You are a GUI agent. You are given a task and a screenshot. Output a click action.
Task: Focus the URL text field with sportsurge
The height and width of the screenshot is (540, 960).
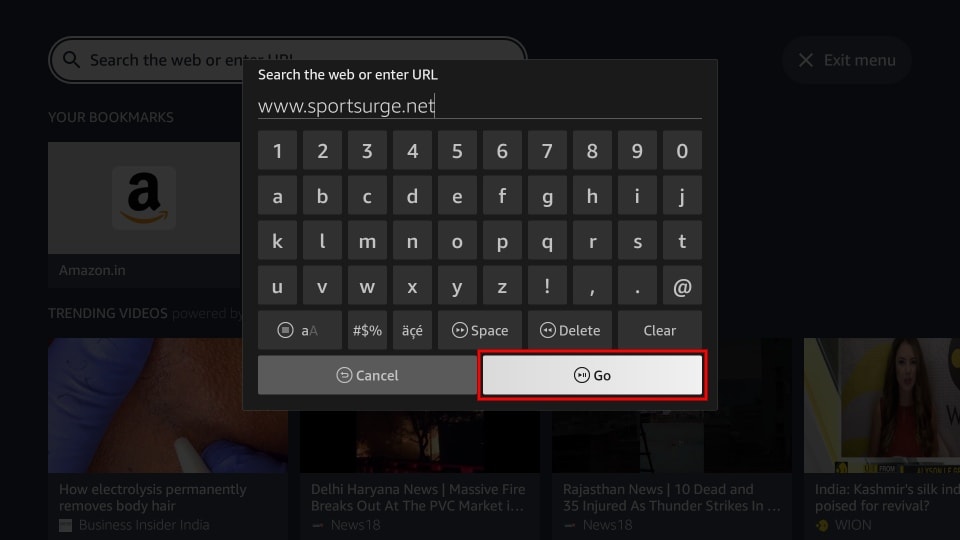(479, 106)
